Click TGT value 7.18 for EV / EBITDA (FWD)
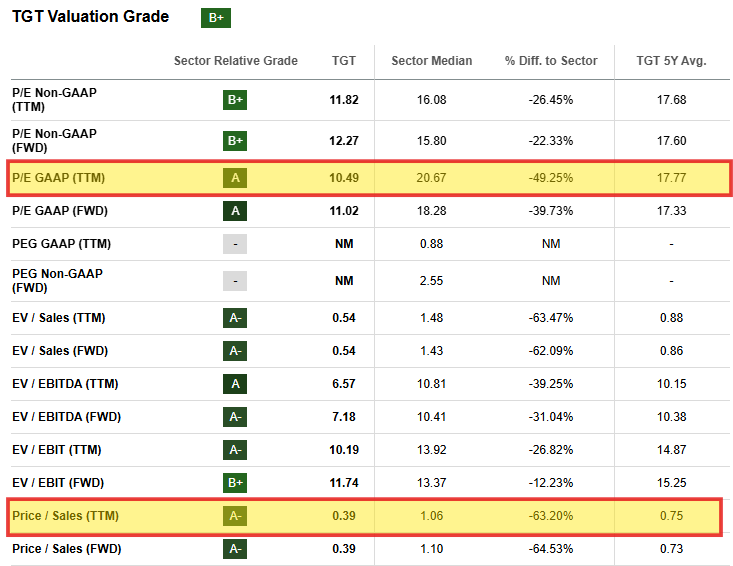This screenshot has width=733, height=566. click(344, 417)
